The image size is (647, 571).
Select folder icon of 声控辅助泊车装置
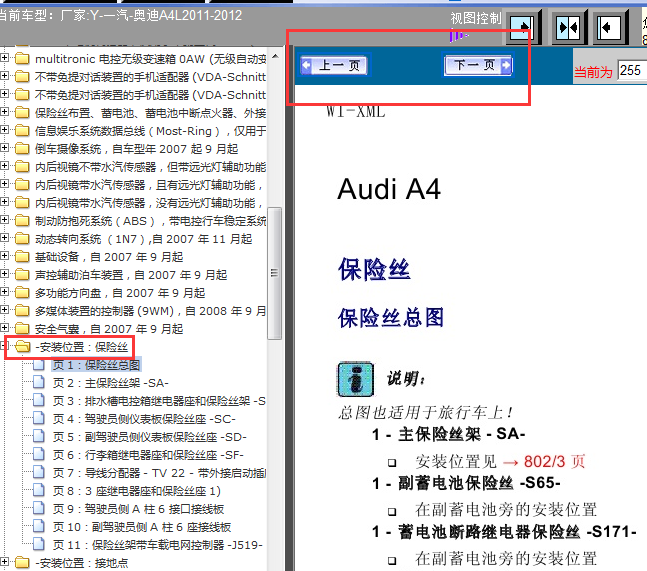coord(22,274)
